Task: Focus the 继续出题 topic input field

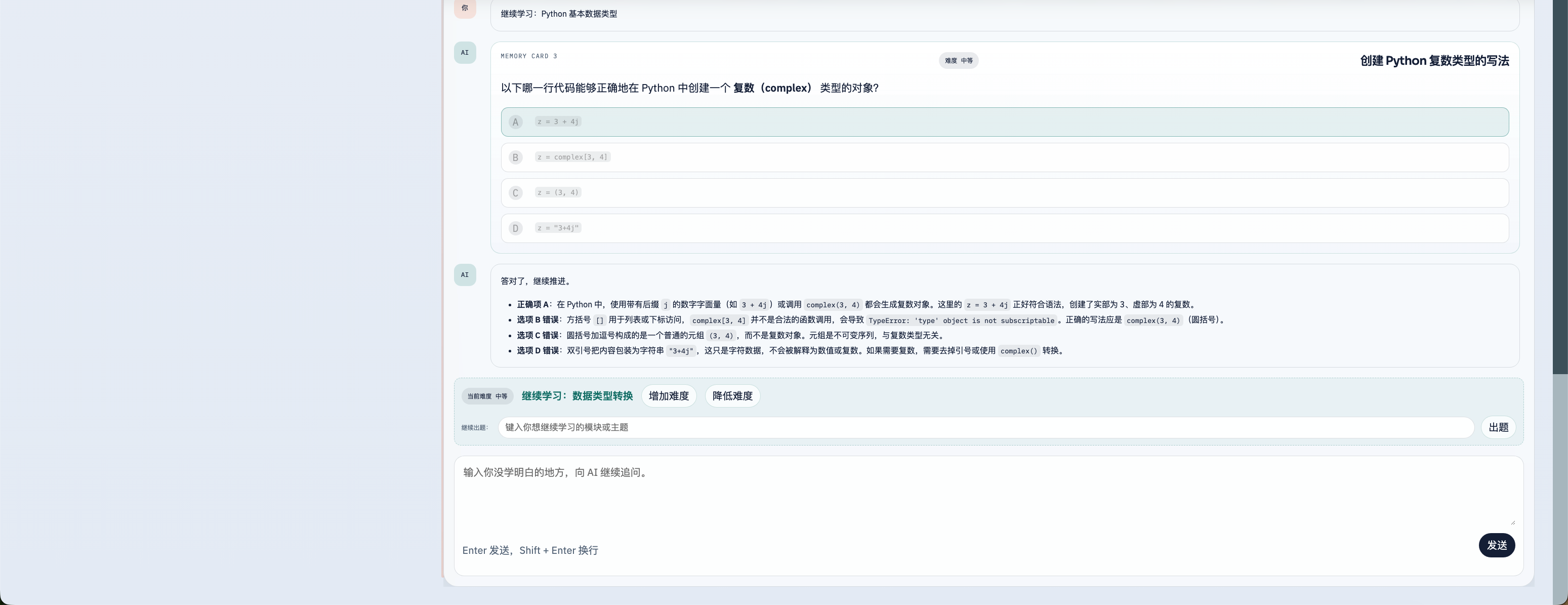Action: coord(985,427)
